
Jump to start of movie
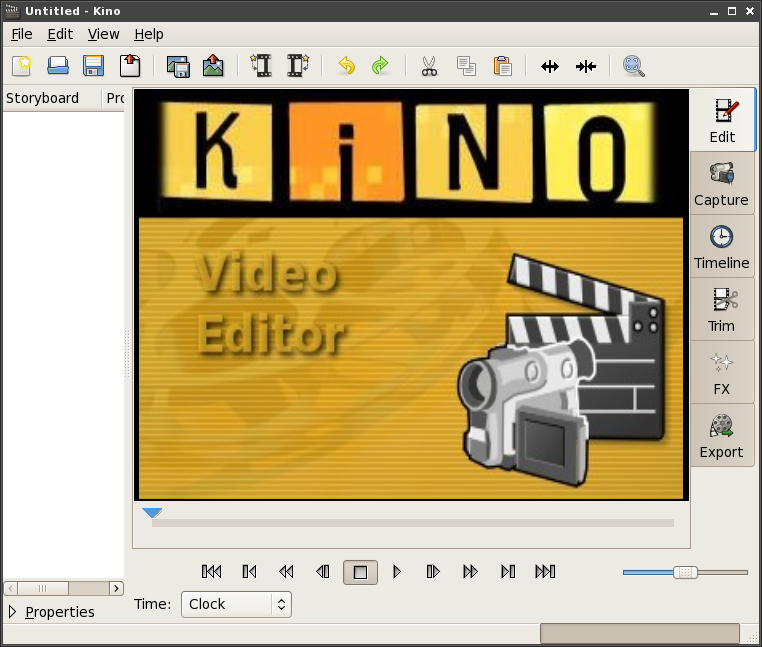[x=211, y=572]
